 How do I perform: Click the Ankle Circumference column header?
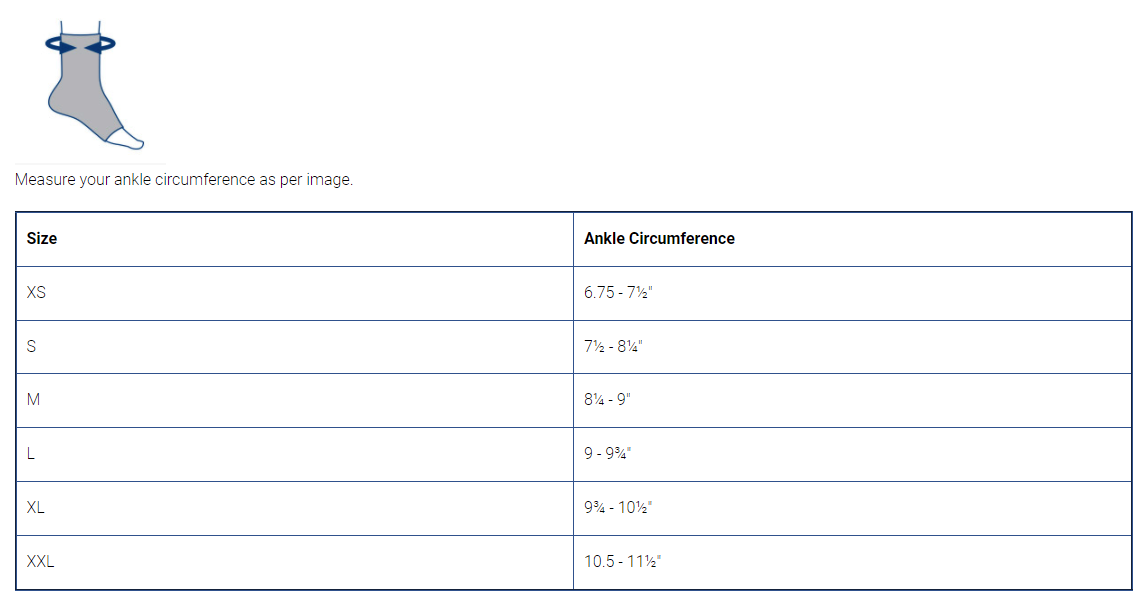(x=659, y=239)
